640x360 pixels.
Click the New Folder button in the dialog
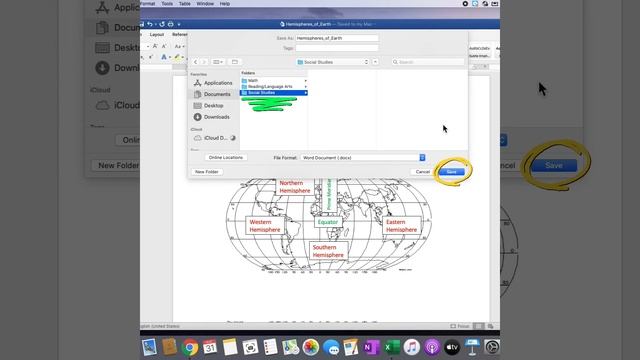click(207, 172)
